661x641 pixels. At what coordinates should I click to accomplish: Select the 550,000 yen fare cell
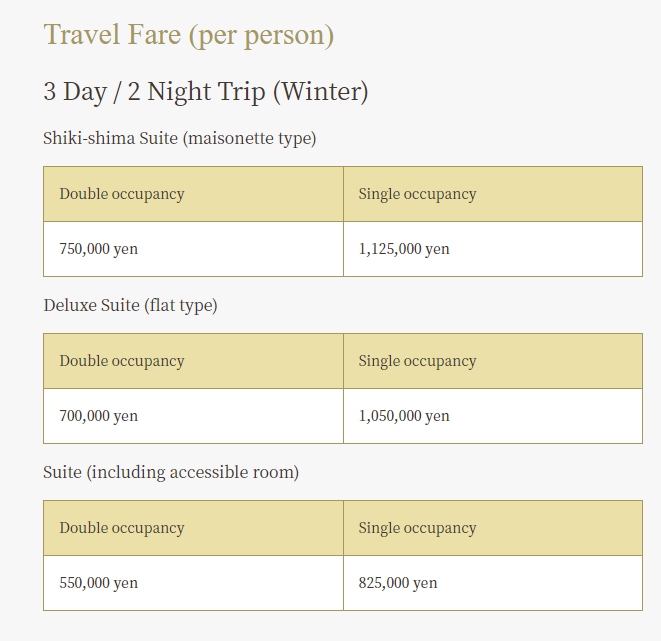coord(193,583)
